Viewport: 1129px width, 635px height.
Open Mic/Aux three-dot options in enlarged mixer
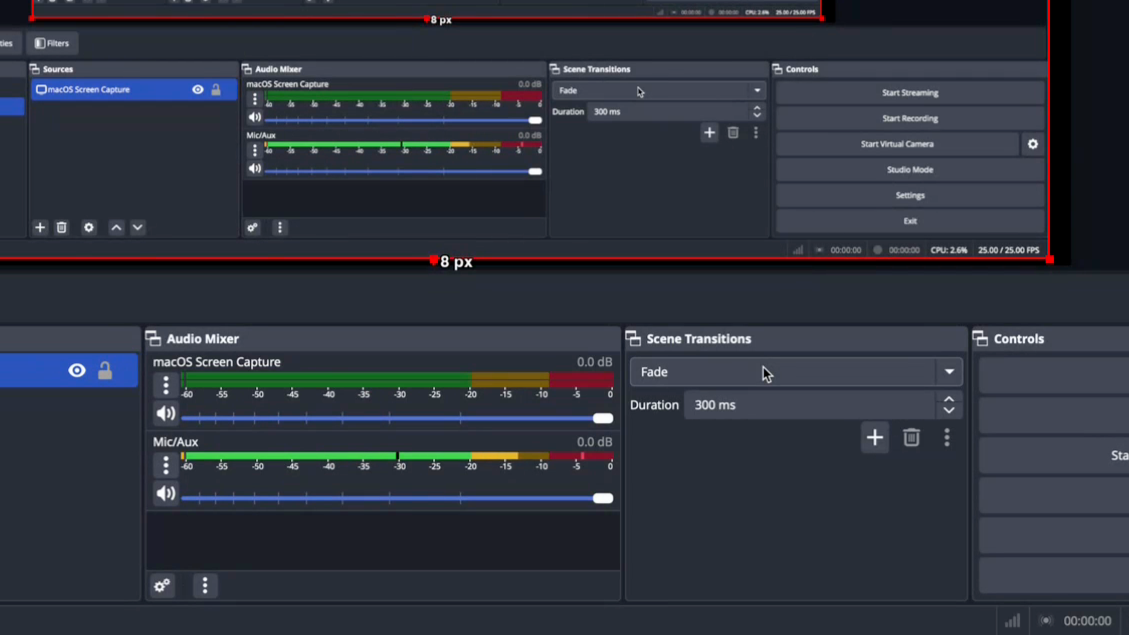click(x=166, y=465)
